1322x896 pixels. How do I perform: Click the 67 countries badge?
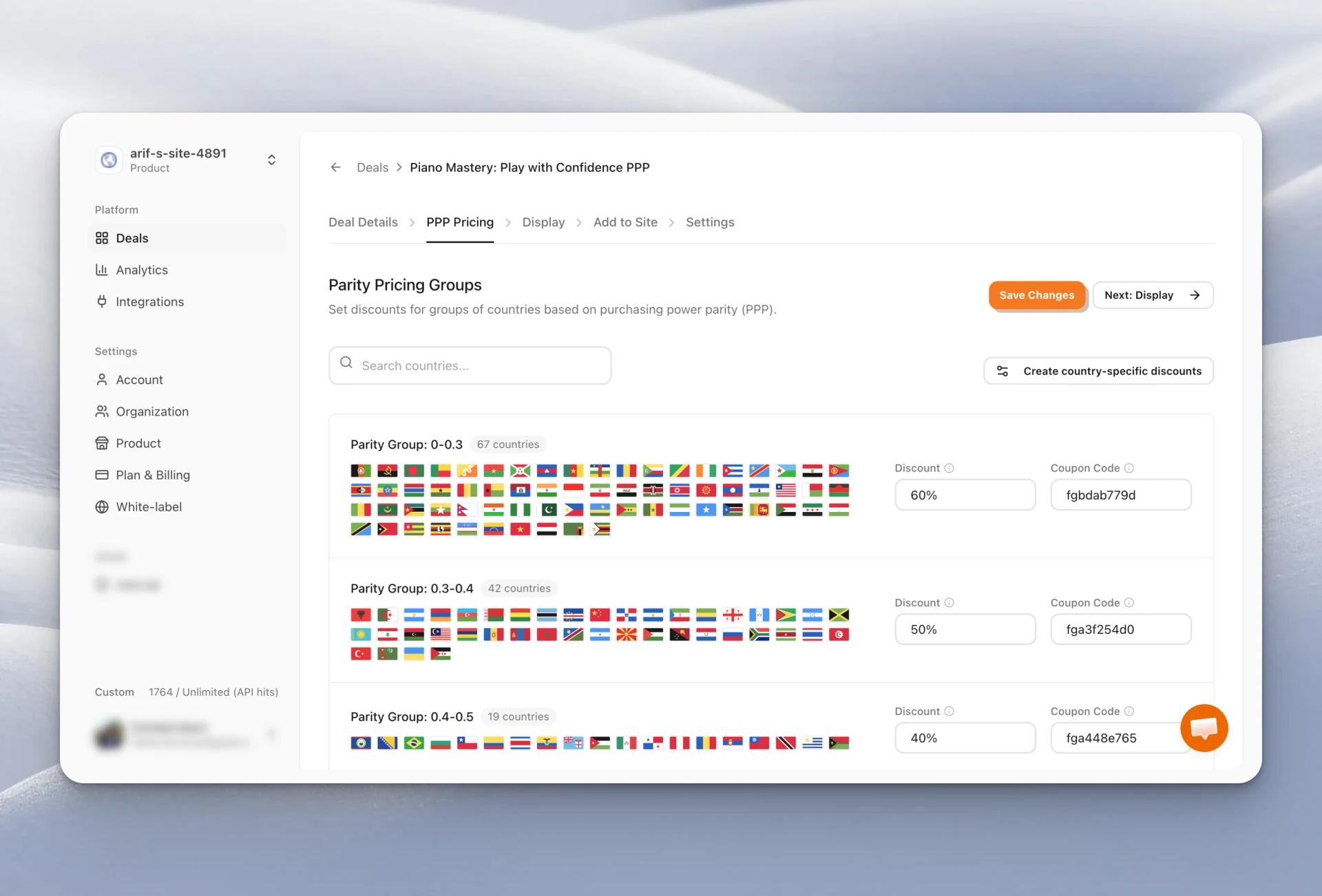pyautogui.click(x=508, y=445)
